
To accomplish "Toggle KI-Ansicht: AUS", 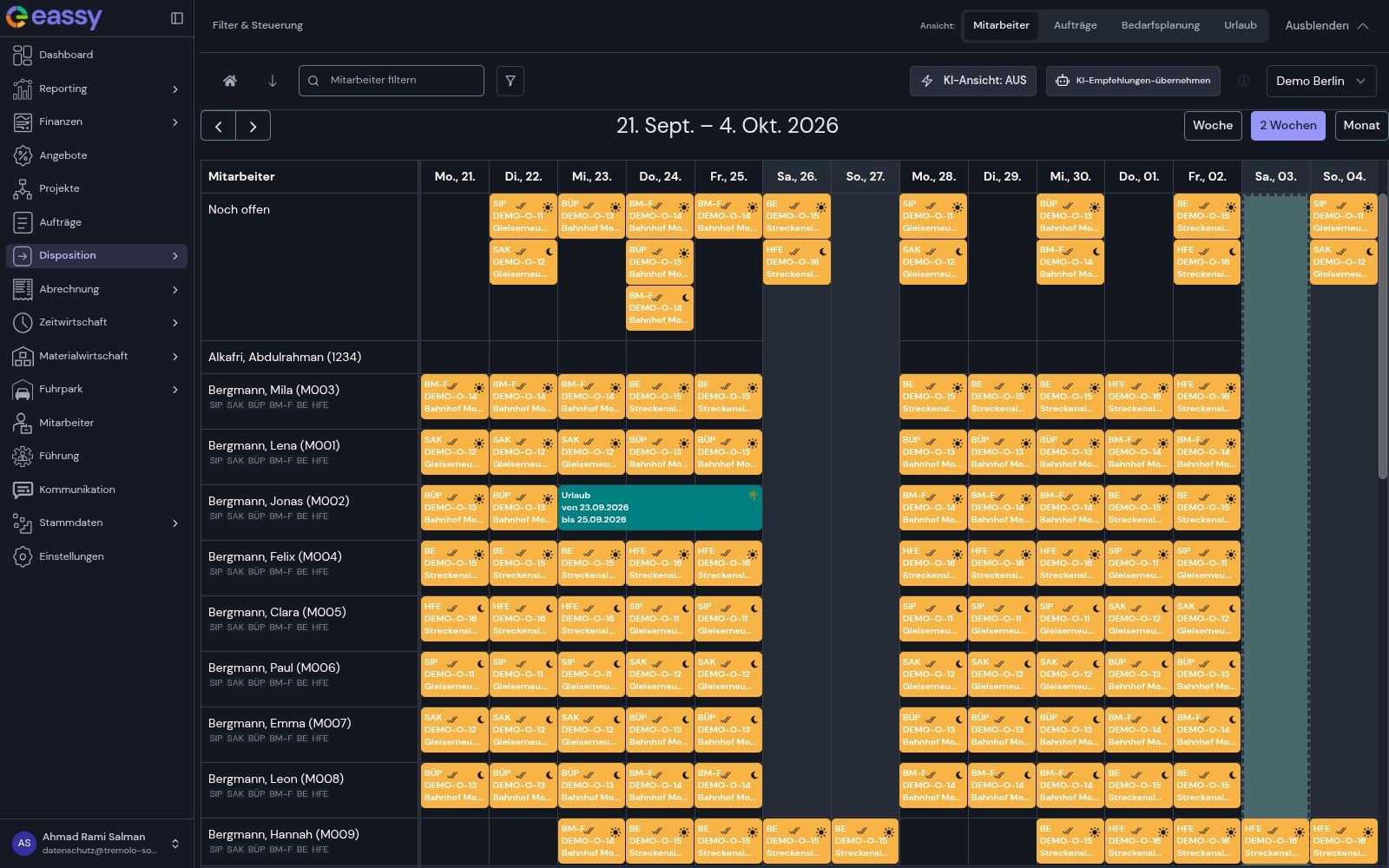I will tap(973, 81).
